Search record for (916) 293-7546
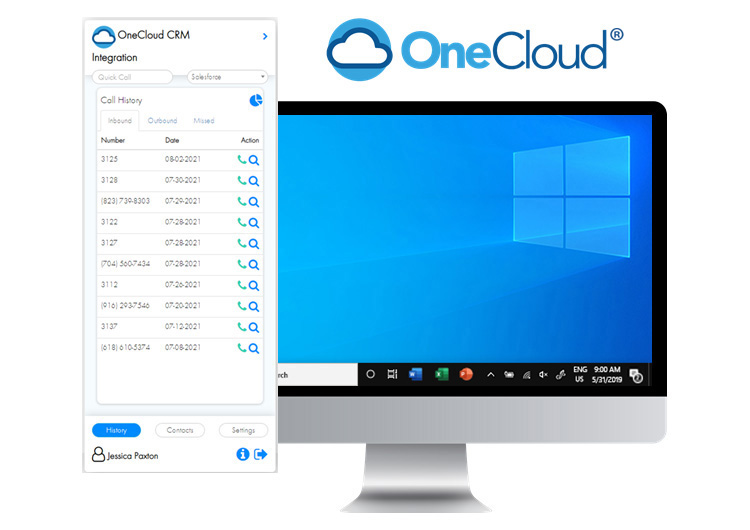This screenshot has width=750, height=530. (254, 307)
